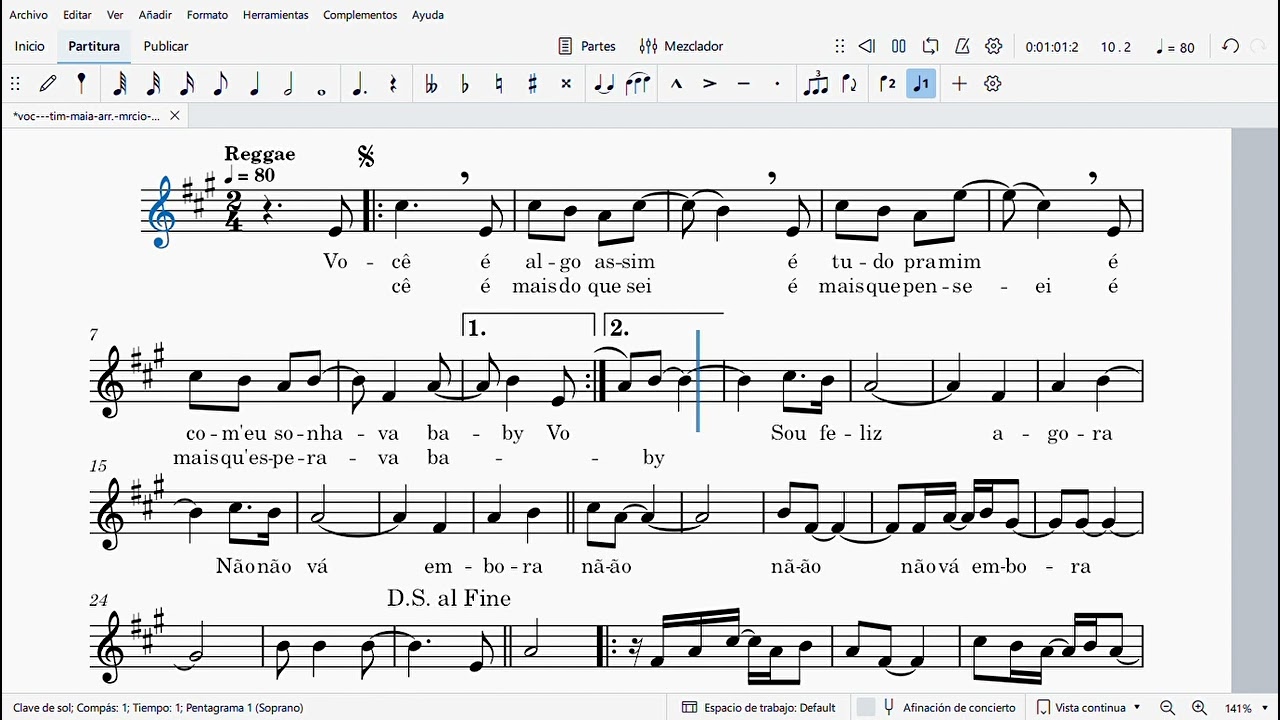Open the Herramientas menu
Screen dimensions: 1280x720
[x=275, y=15]
